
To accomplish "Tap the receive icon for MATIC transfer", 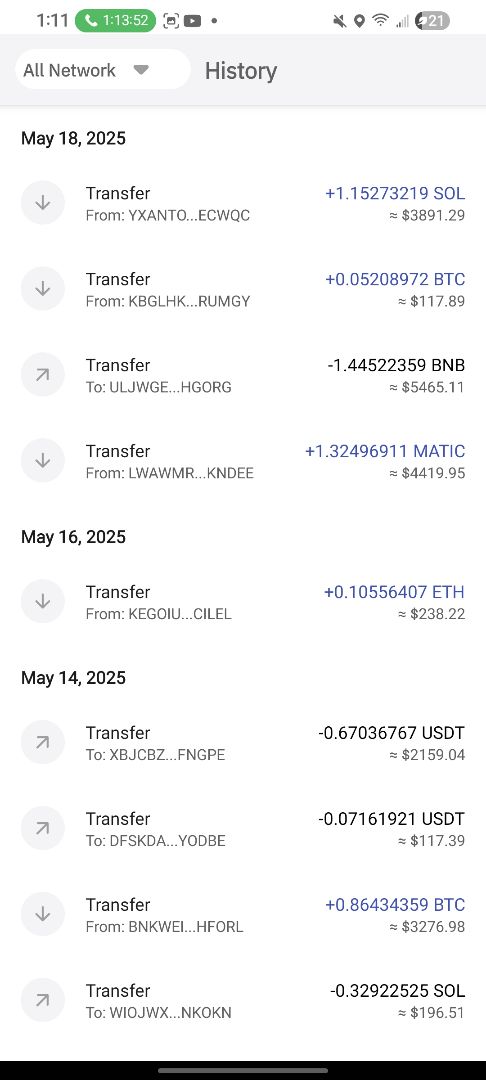I will (43, 461).
